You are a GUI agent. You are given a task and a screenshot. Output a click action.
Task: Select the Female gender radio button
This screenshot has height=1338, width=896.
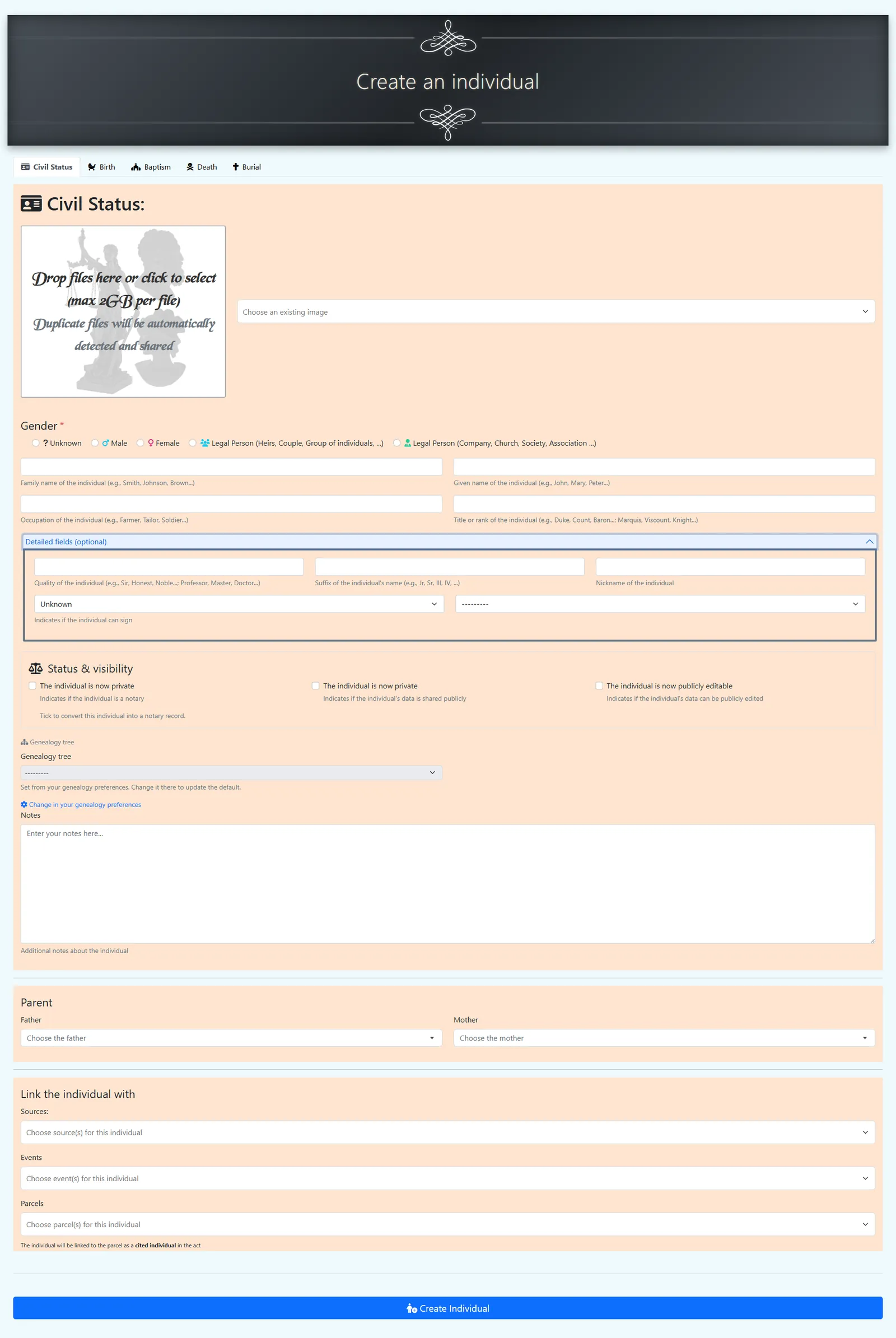[141, 443]
